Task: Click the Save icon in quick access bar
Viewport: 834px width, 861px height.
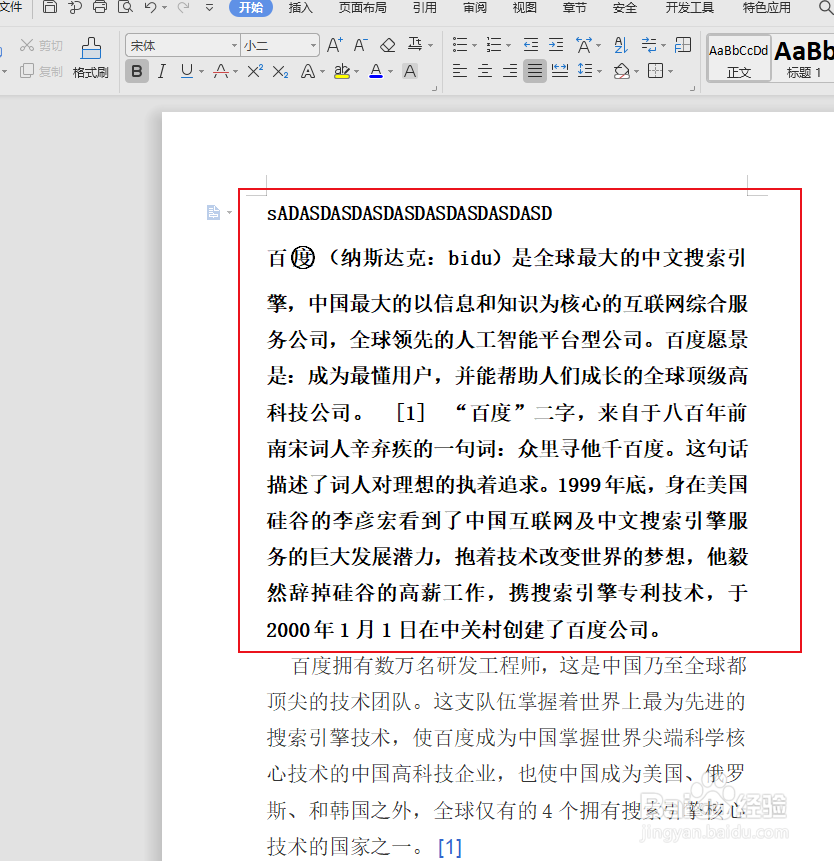Action: coord(49,7)
